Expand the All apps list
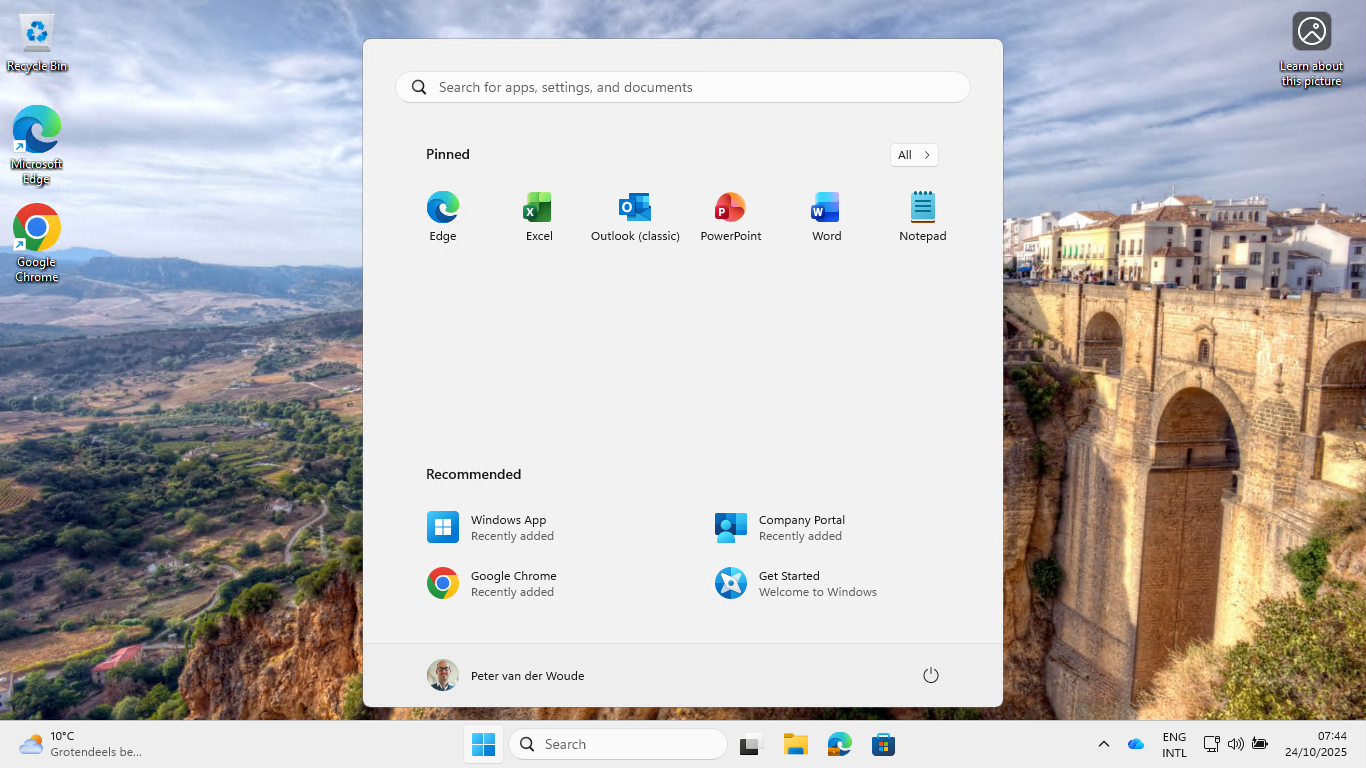This screenshot has width=1366, height=768. coord(914,155)
